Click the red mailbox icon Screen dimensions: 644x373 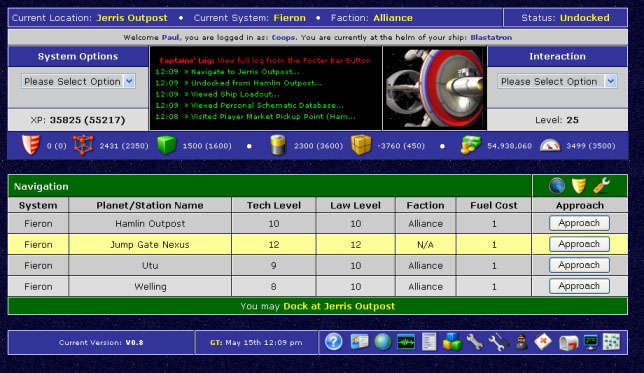point(568,342)
